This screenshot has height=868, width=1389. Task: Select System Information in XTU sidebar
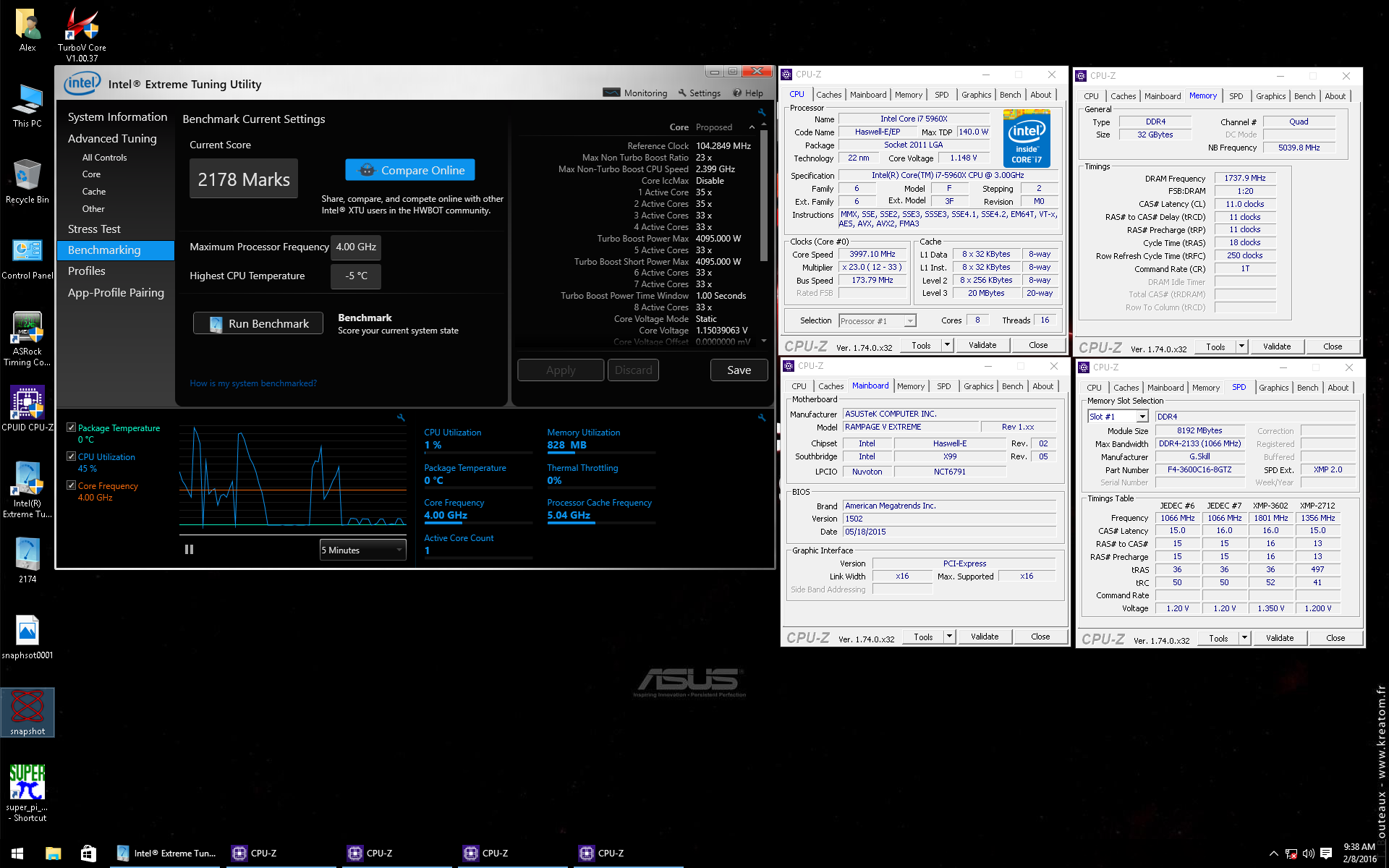(117, 116)
